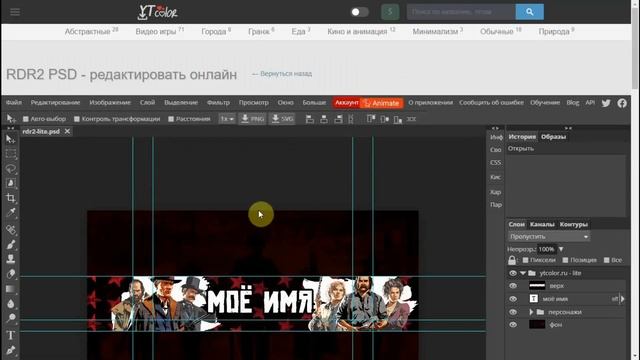Select the Brush tool

(11, 244)
